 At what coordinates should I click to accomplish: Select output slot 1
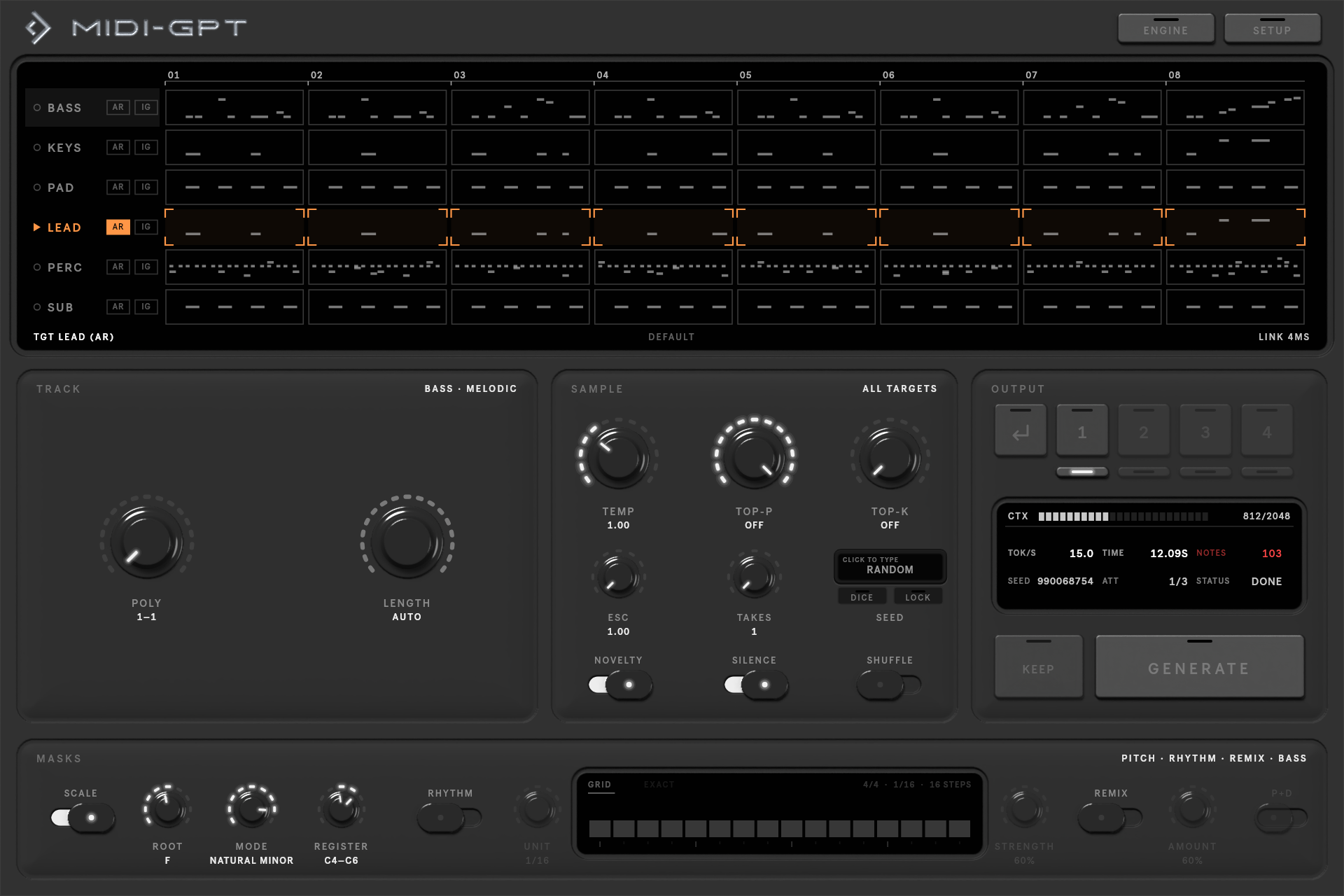1082,430
